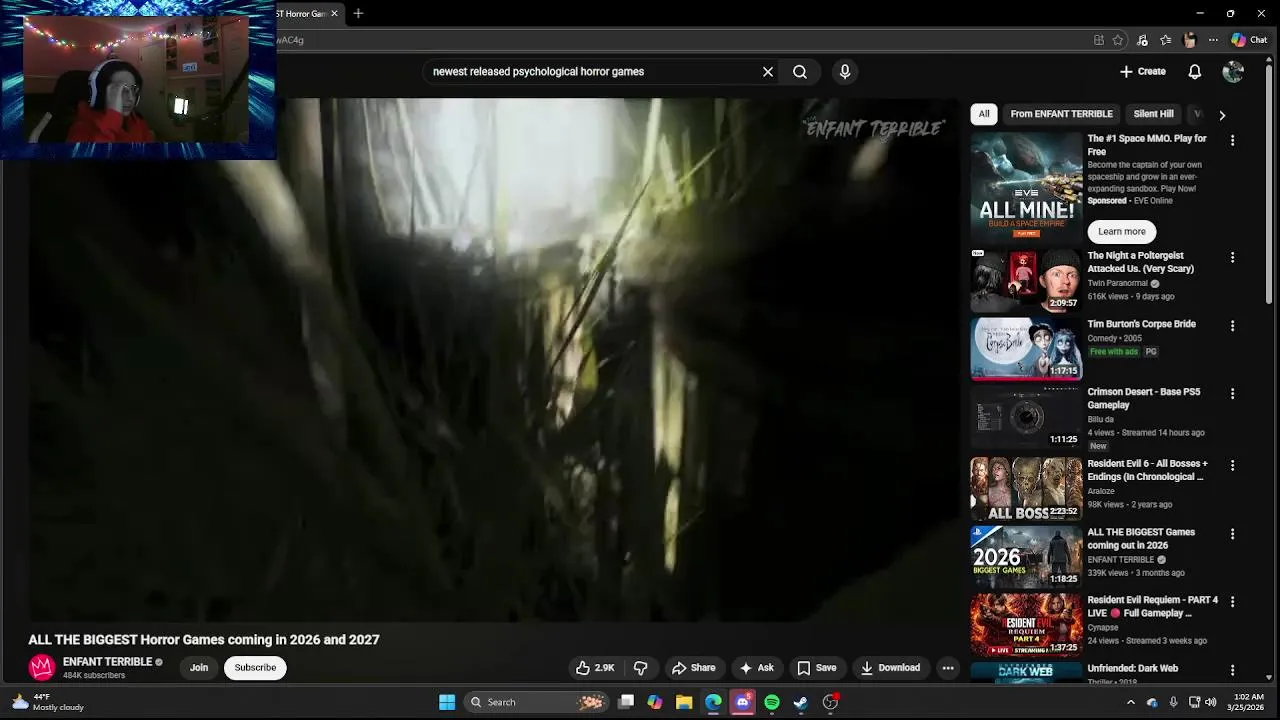Select the All filter chip
1280x720 pixels.
point(984,114)
